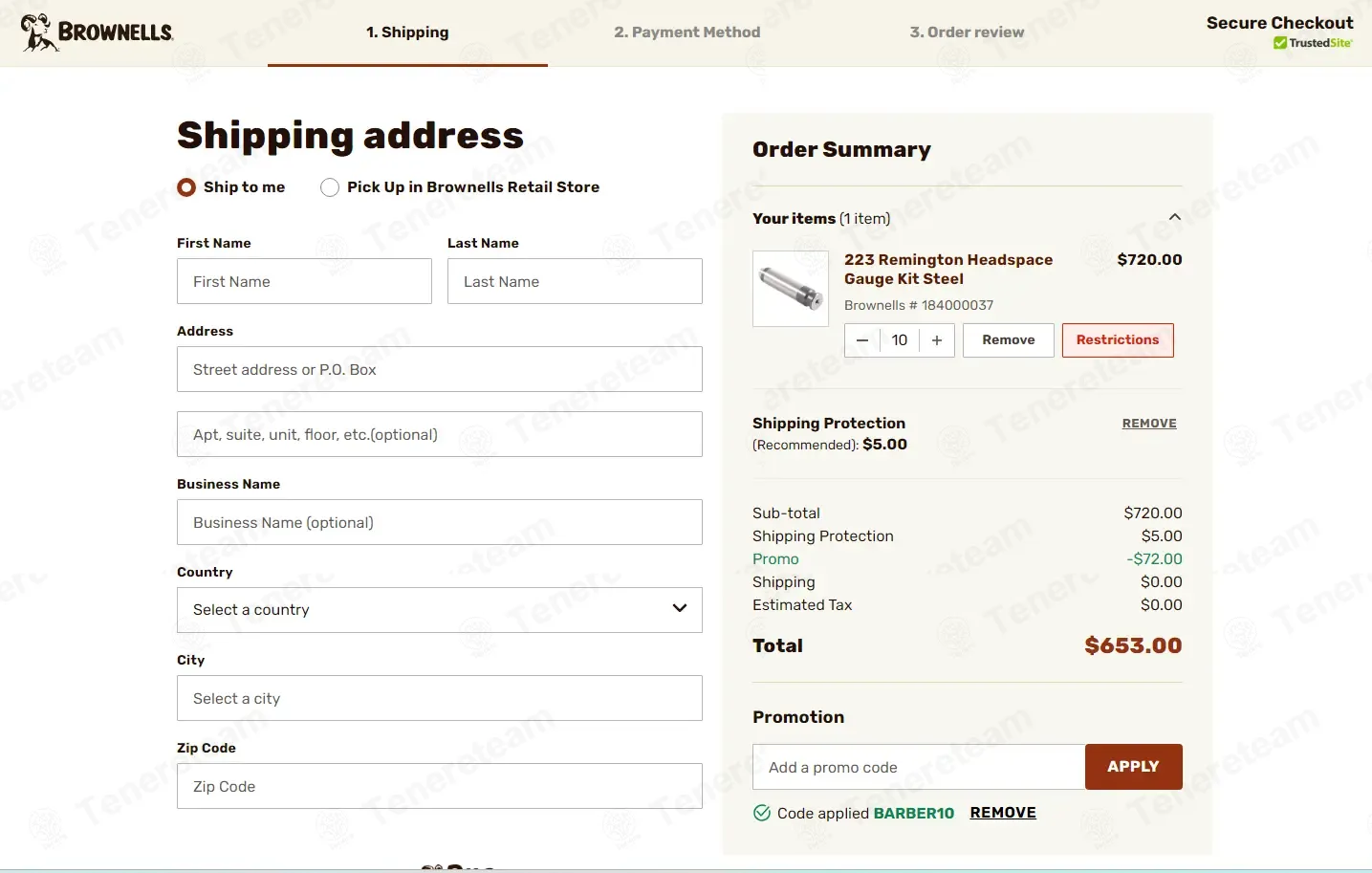The image size is (1372, 873).
Task: Click the quantity value field showing 10
Action: (900, 340)
